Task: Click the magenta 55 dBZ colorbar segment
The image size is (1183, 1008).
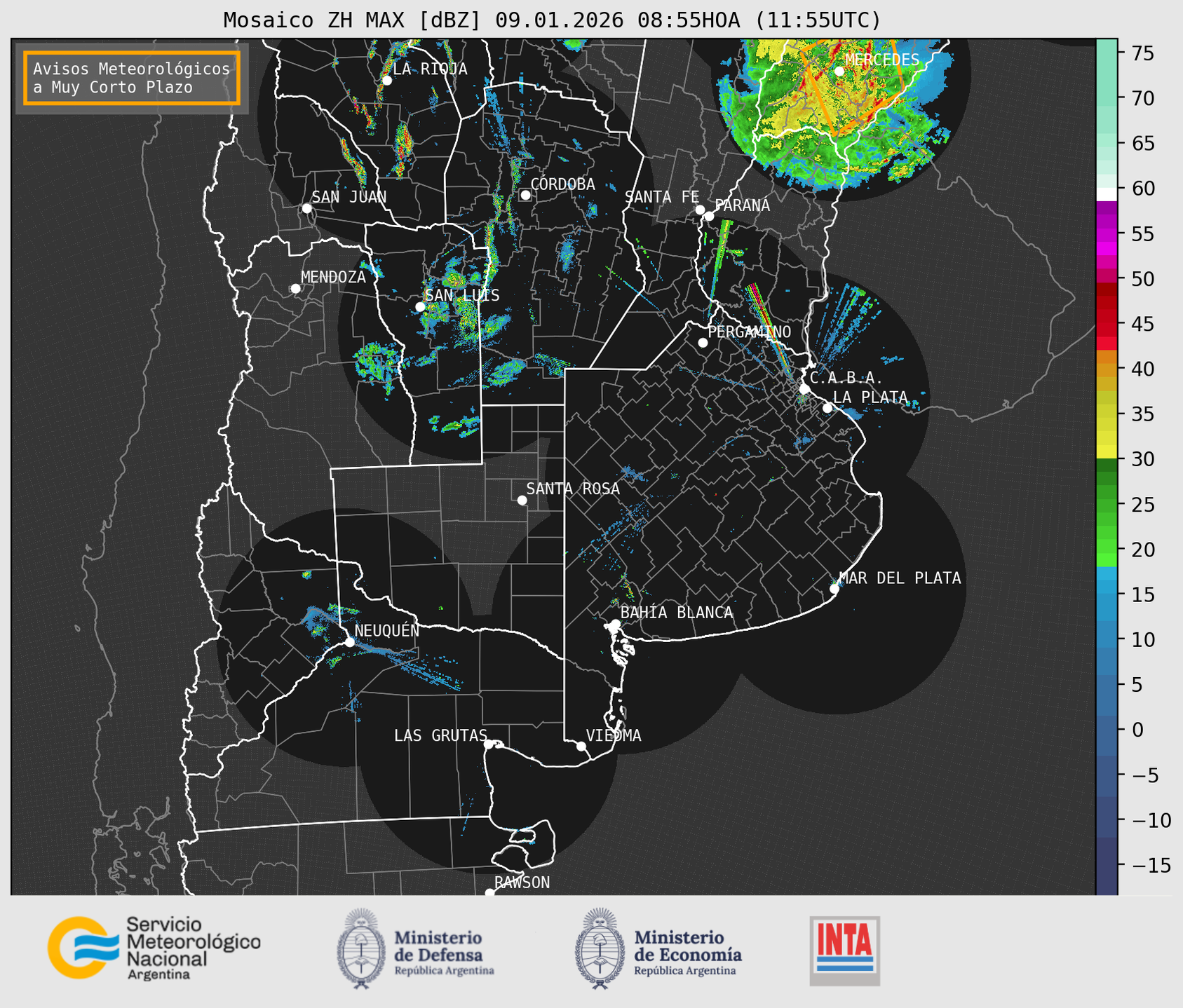Action: (1107, 233)
